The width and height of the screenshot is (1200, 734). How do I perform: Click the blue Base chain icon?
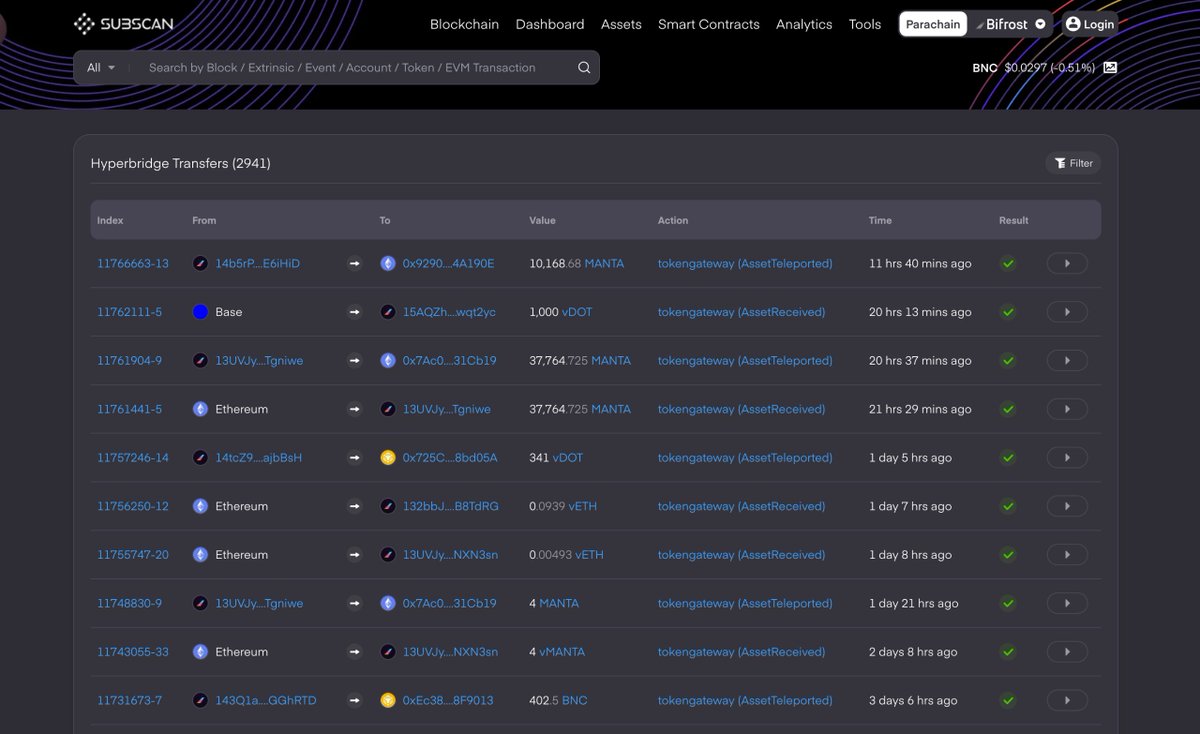(200, 312)
